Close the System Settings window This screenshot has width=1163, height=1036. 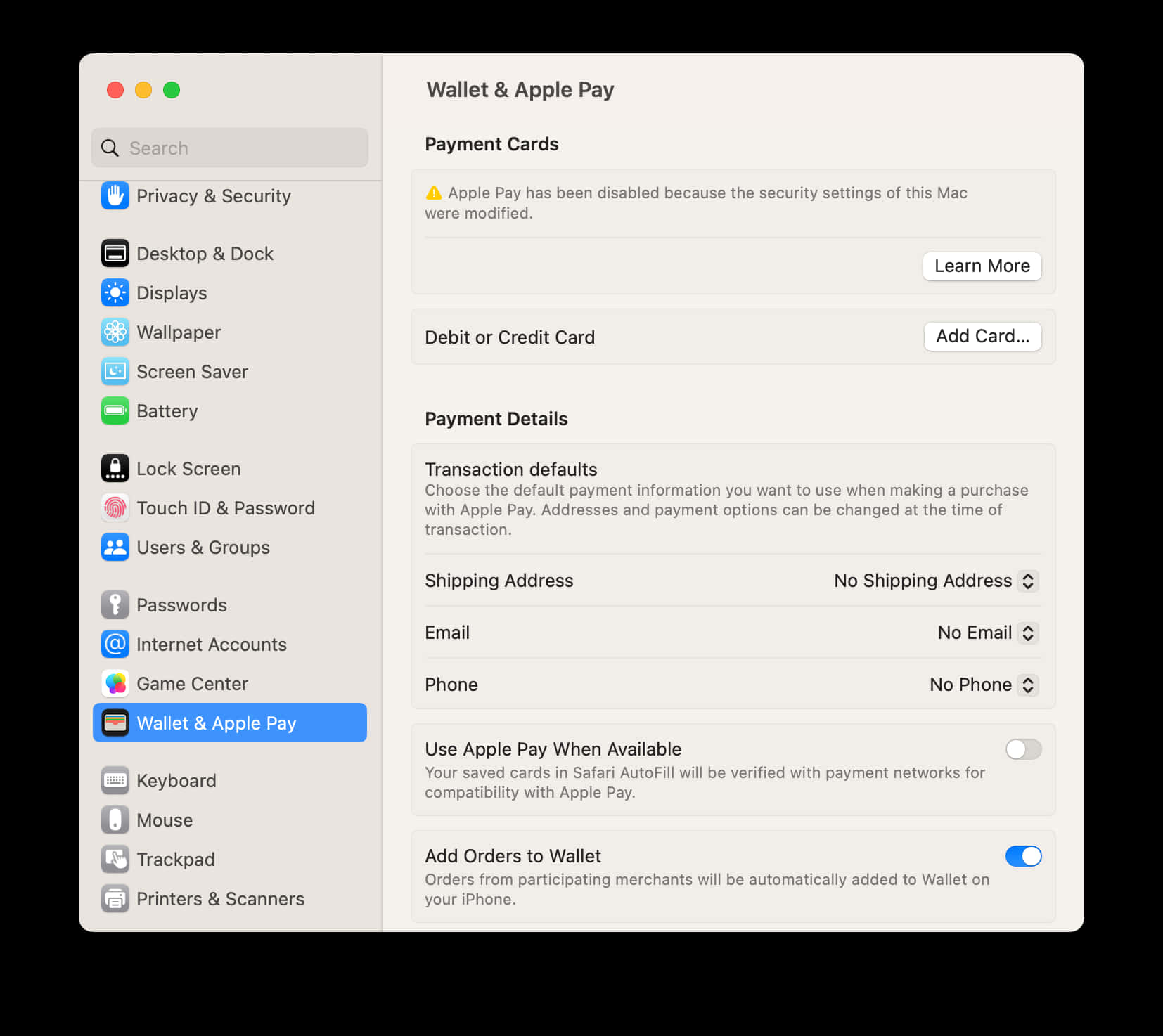[115, 90]
